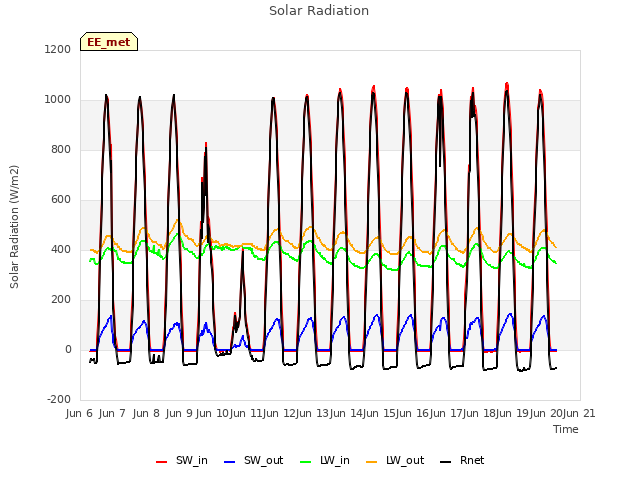This screenshot has width=640, height=480.
Task: Click the blue SW_out legend color marker
Action: [230, 462]
